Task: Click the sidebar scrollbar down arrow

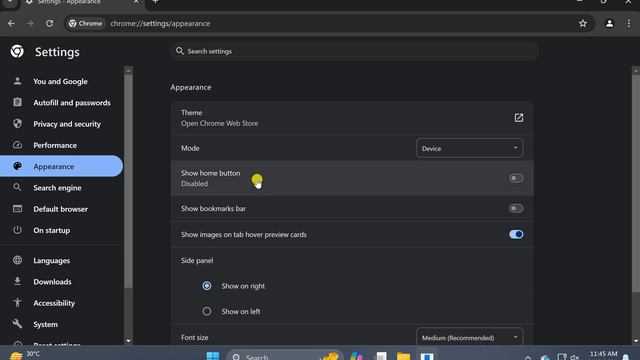Action: 128,341
